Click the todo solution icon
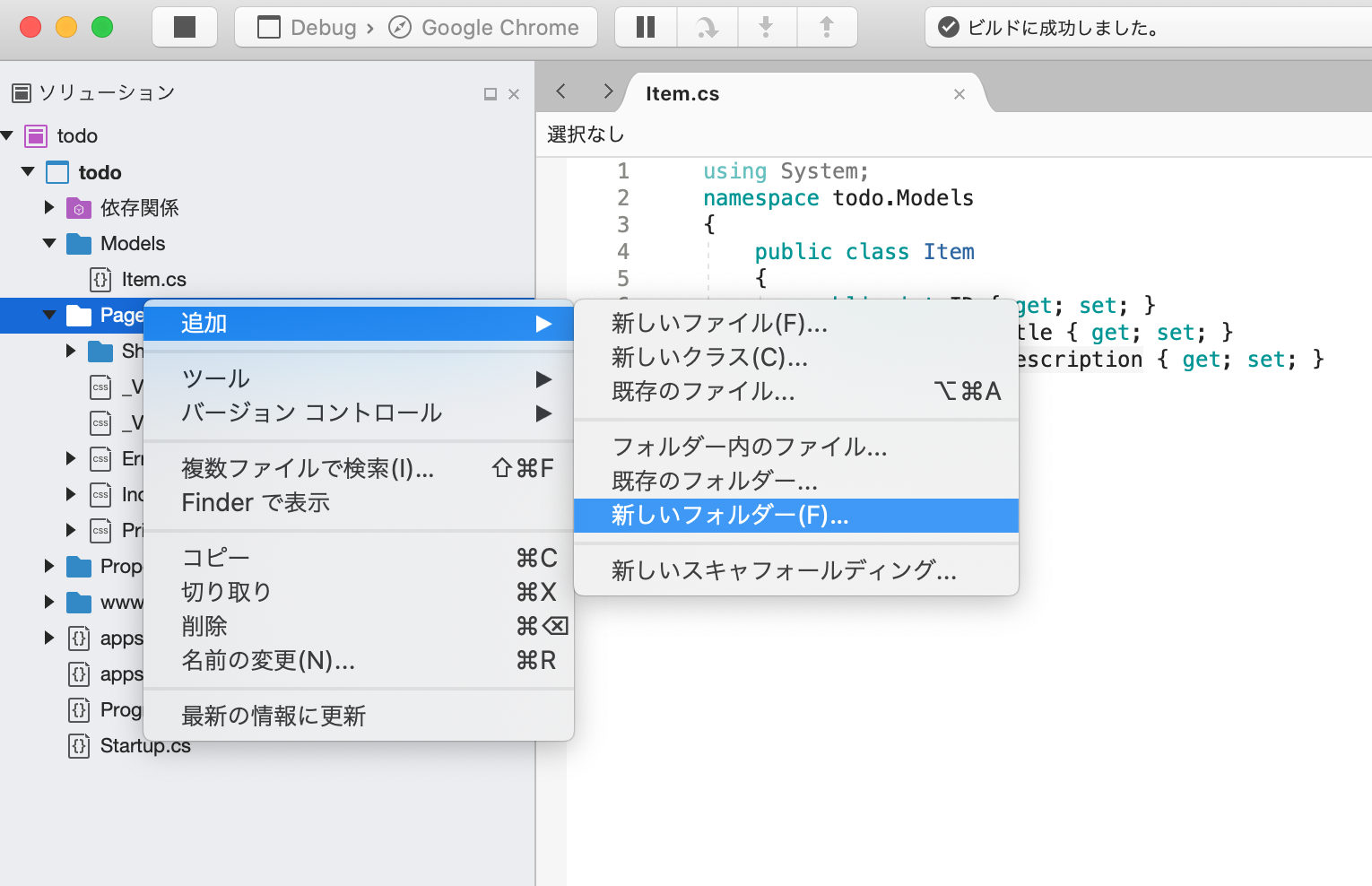This screenshot has height=886, width=1372. pos(36,136)
